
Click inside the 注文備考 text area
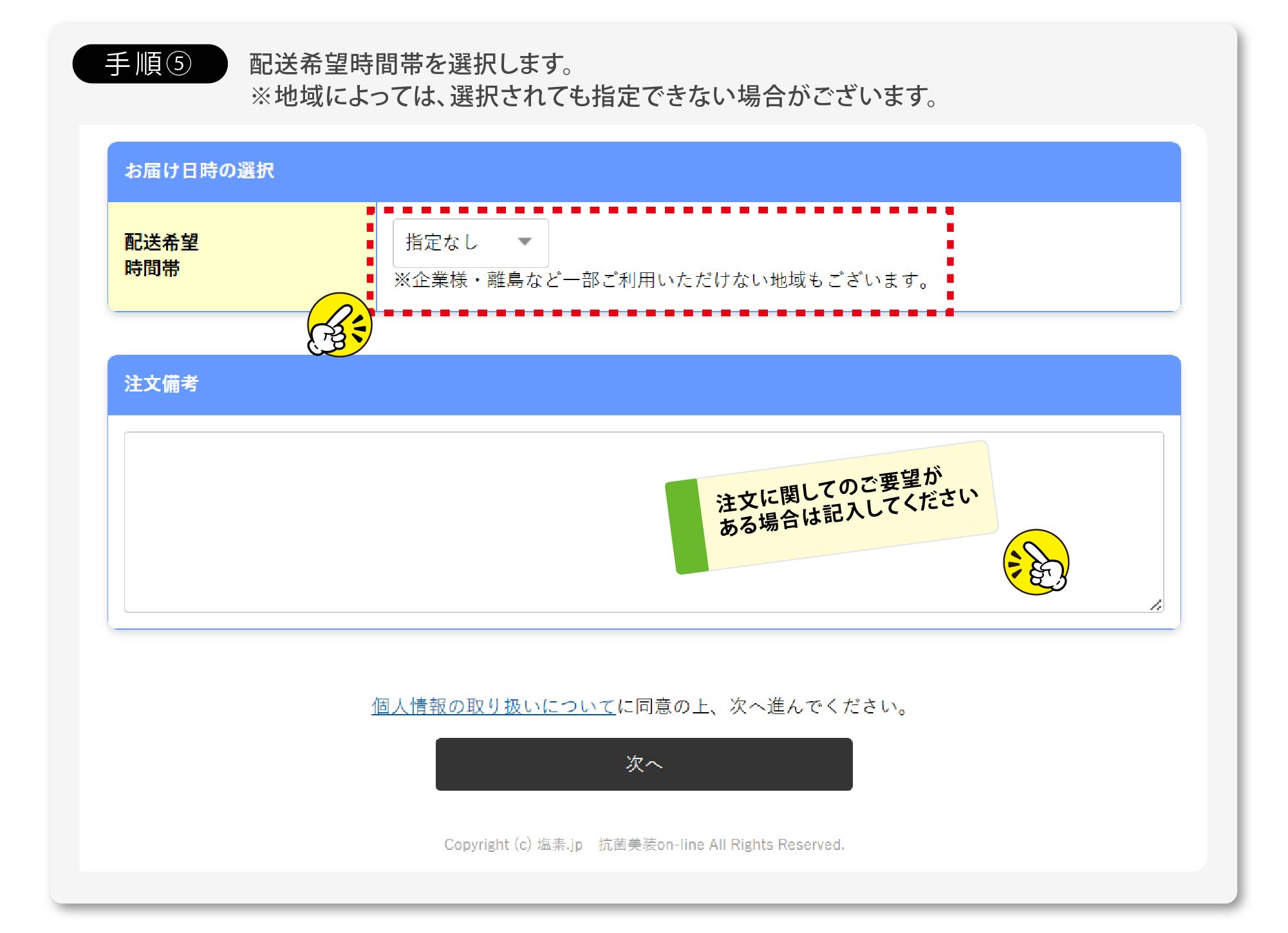coord(386,522)
